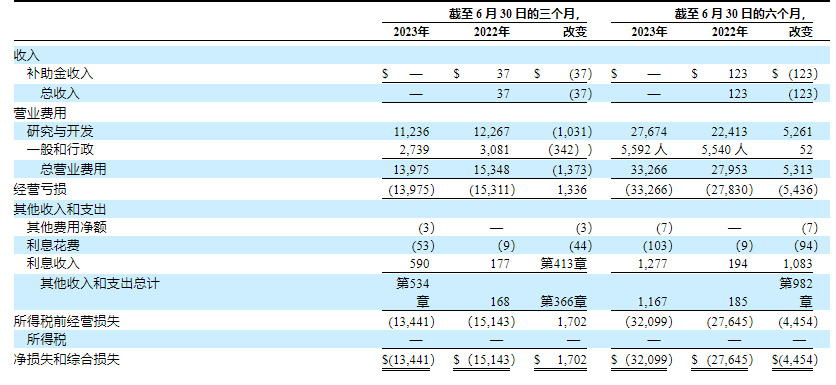
Task: Click 33,266 in the 总营业费用 row
Action: point(649,170)
